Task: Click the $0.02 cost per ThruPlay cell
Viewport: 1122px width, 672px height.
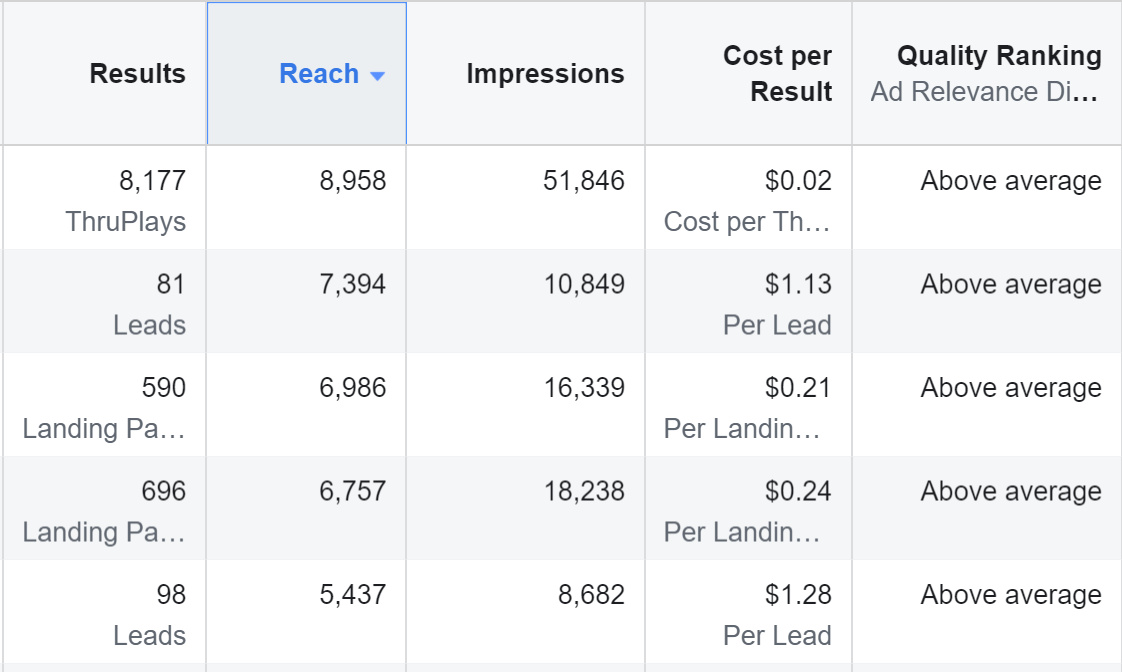Action: (748, 200)
